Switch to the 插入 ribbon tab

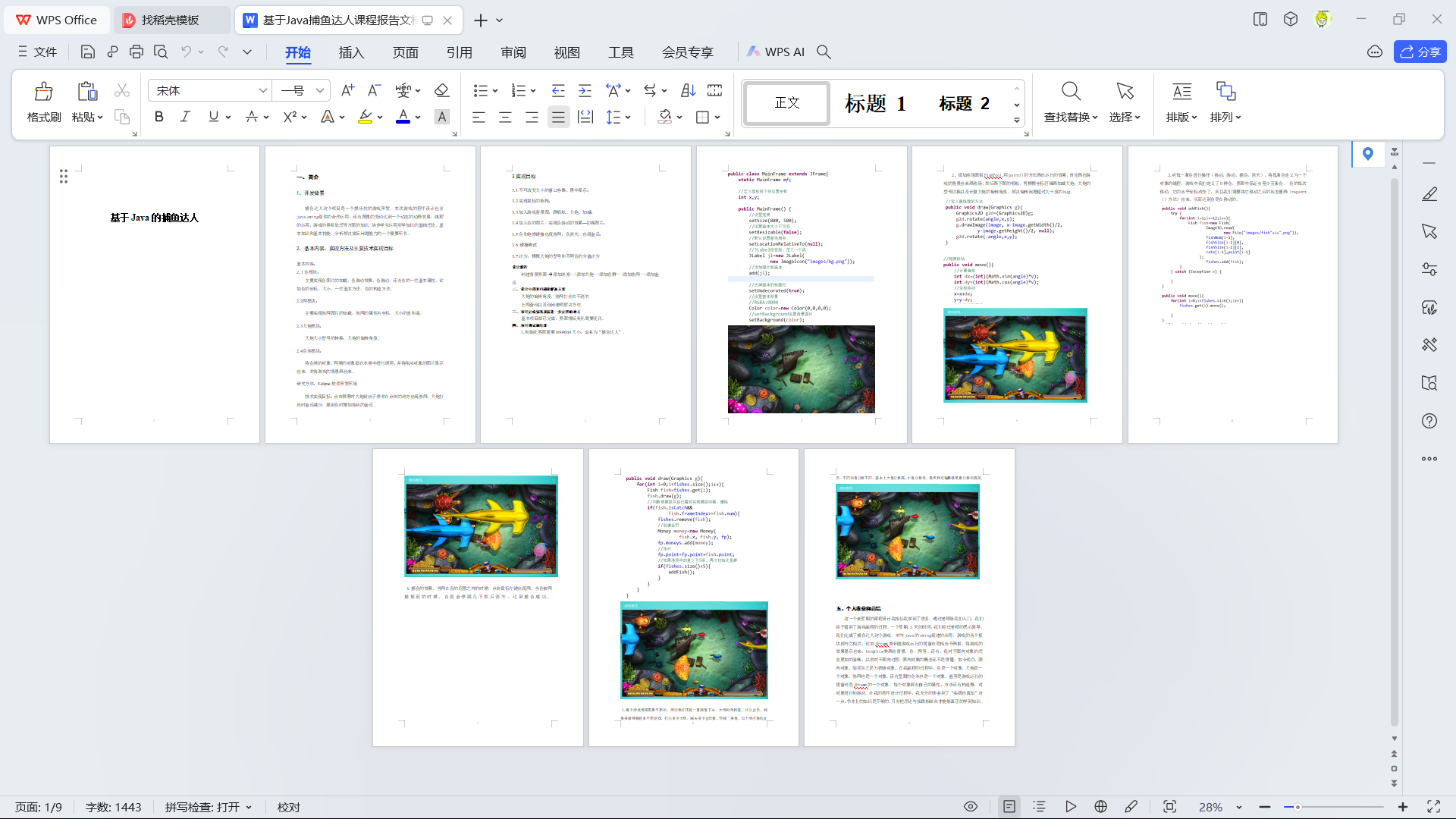click(x=351, y=52)
